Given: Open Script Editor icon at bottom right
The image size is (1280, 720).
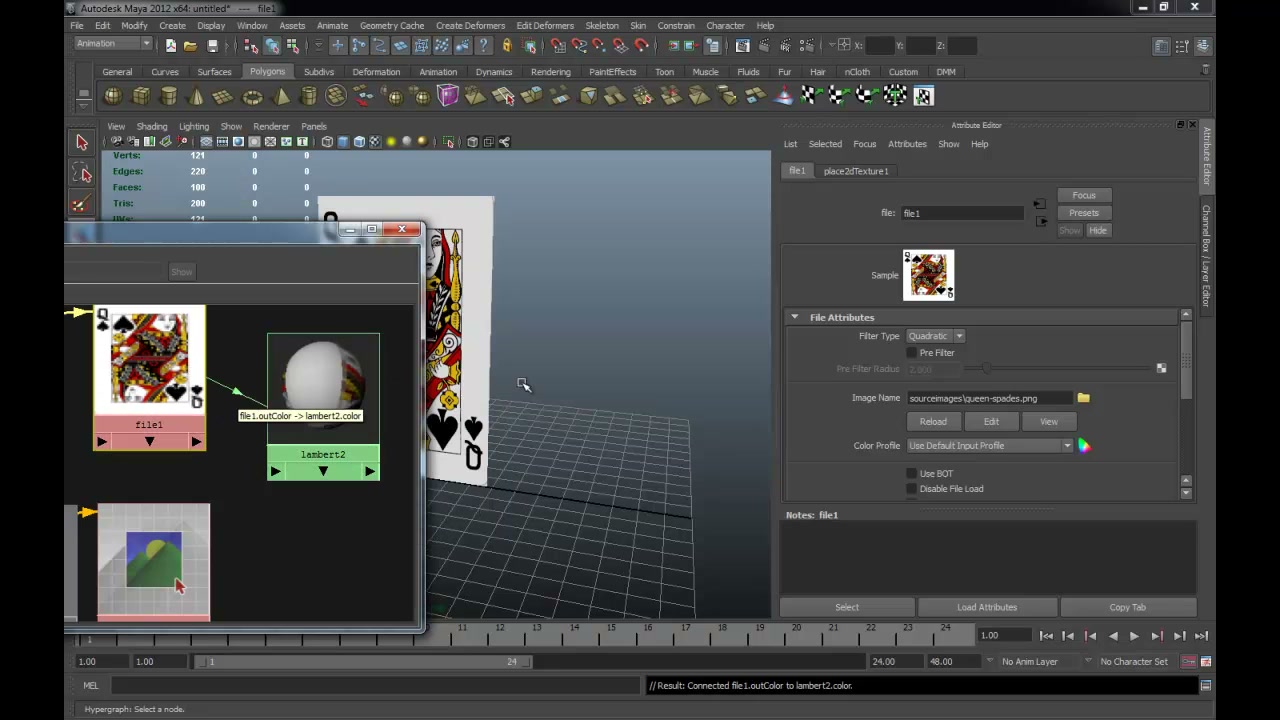Looking at the screenshot, I should [1206, 686].
